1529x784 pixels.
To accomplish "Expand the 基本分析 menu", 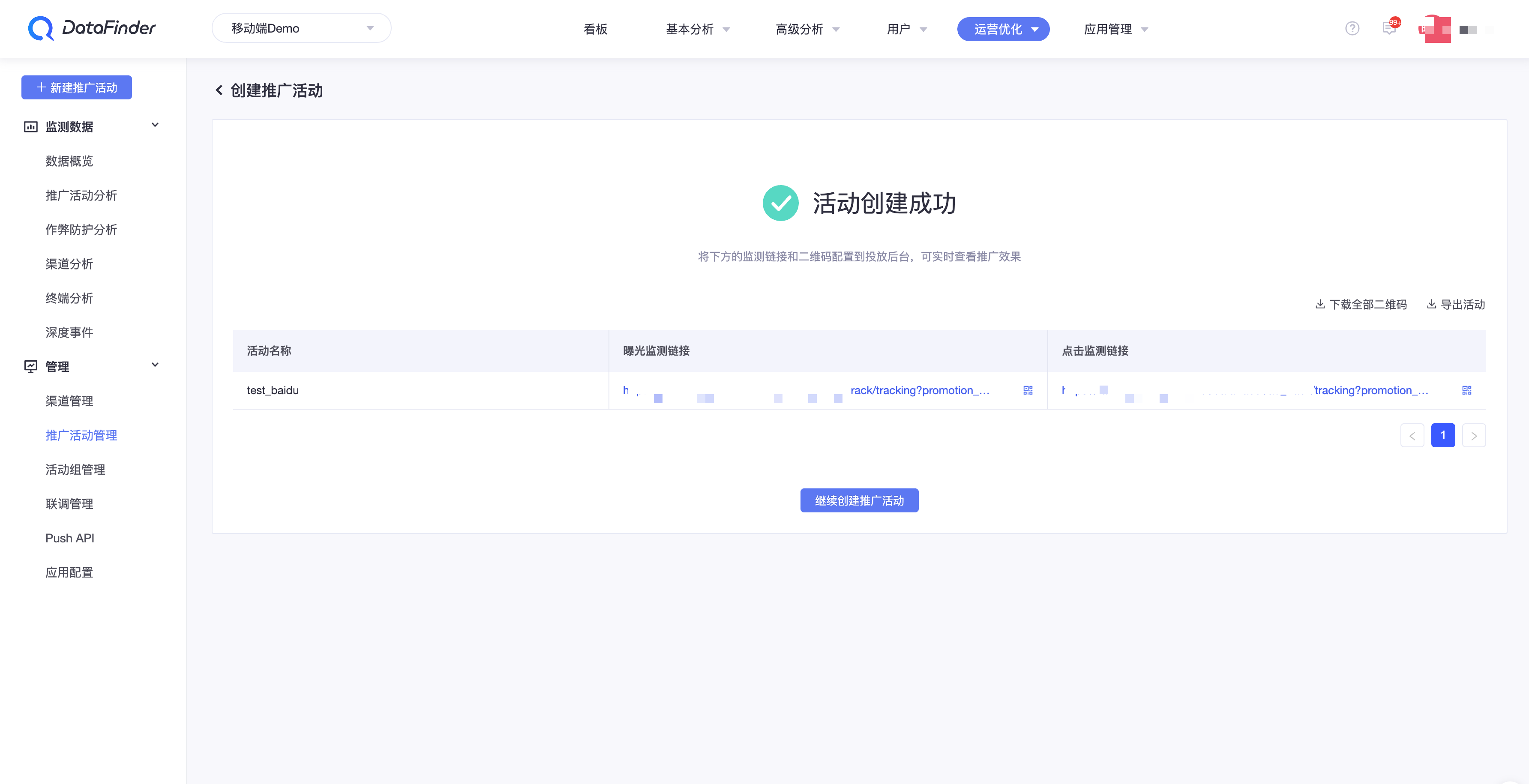I will (697, 29).
